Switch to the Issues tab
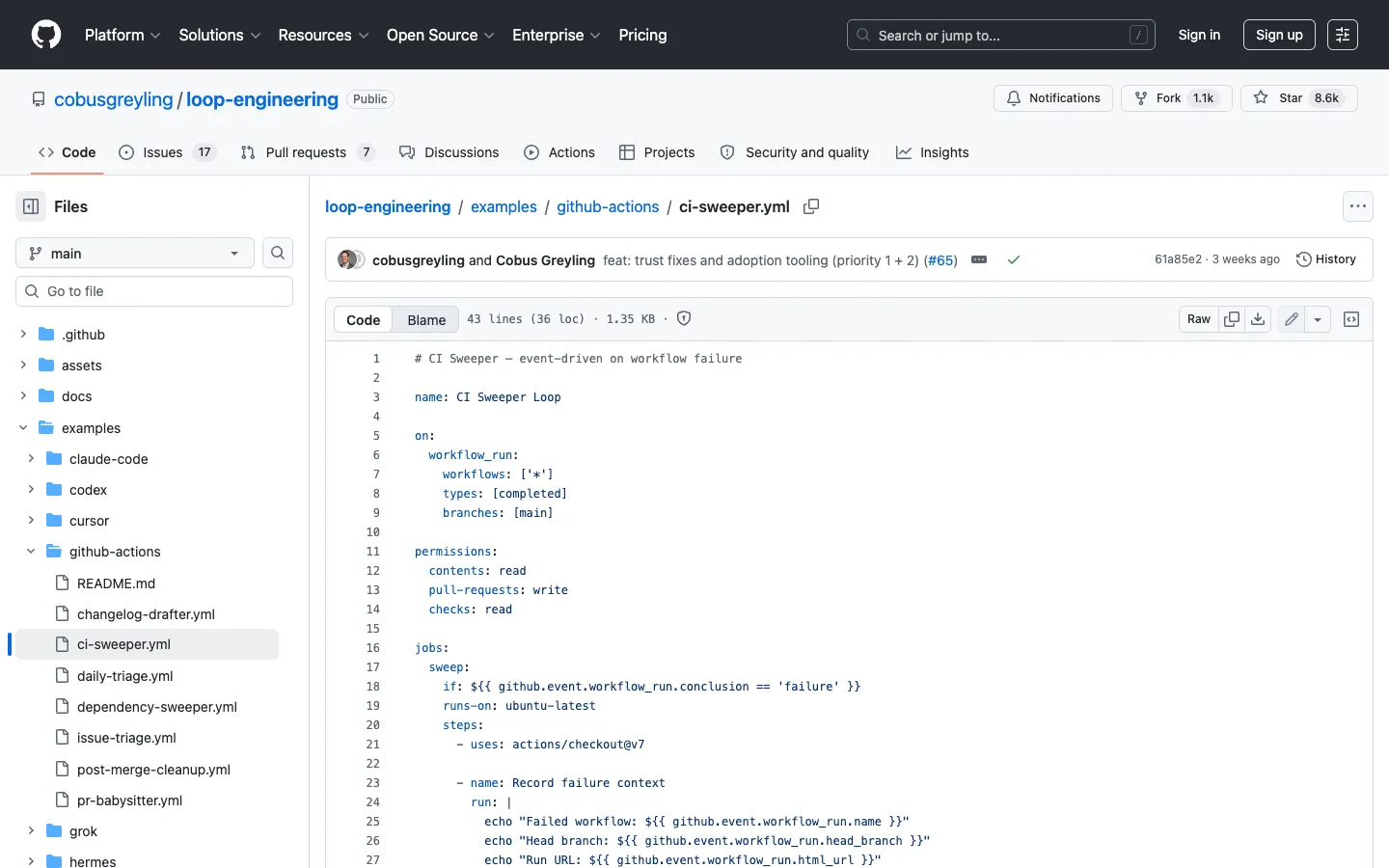Image resolution: width=1389 pixels, height=868 pixels. (167, 152)
